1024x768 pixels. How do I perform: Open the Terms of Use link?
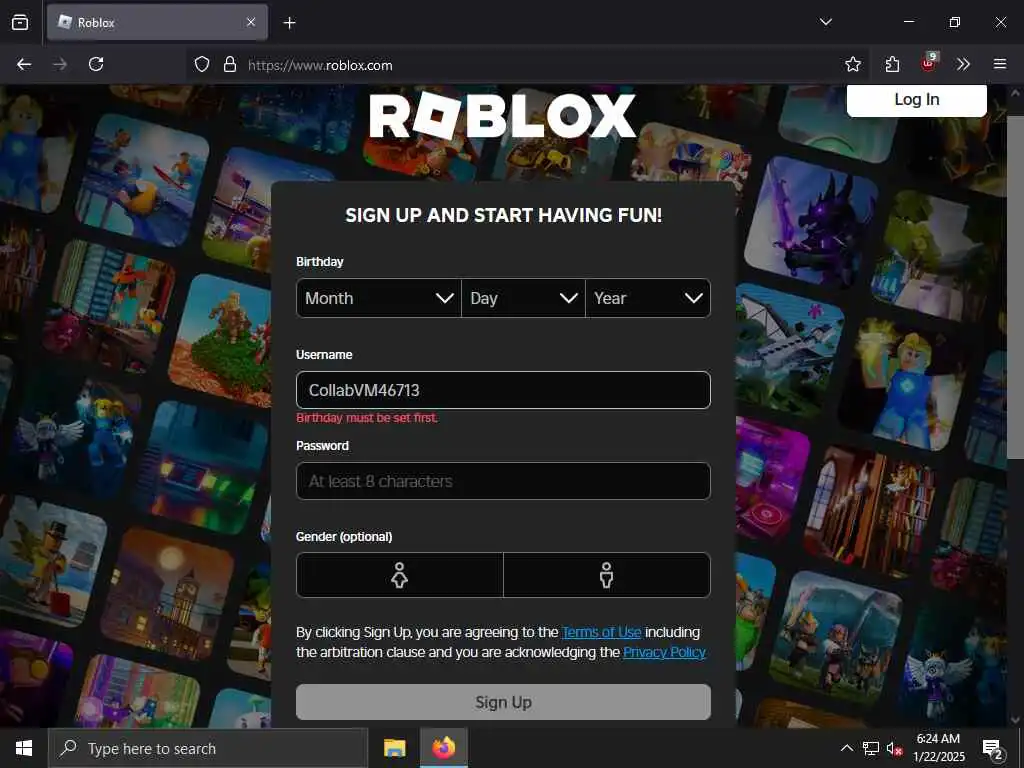(601, 632)
